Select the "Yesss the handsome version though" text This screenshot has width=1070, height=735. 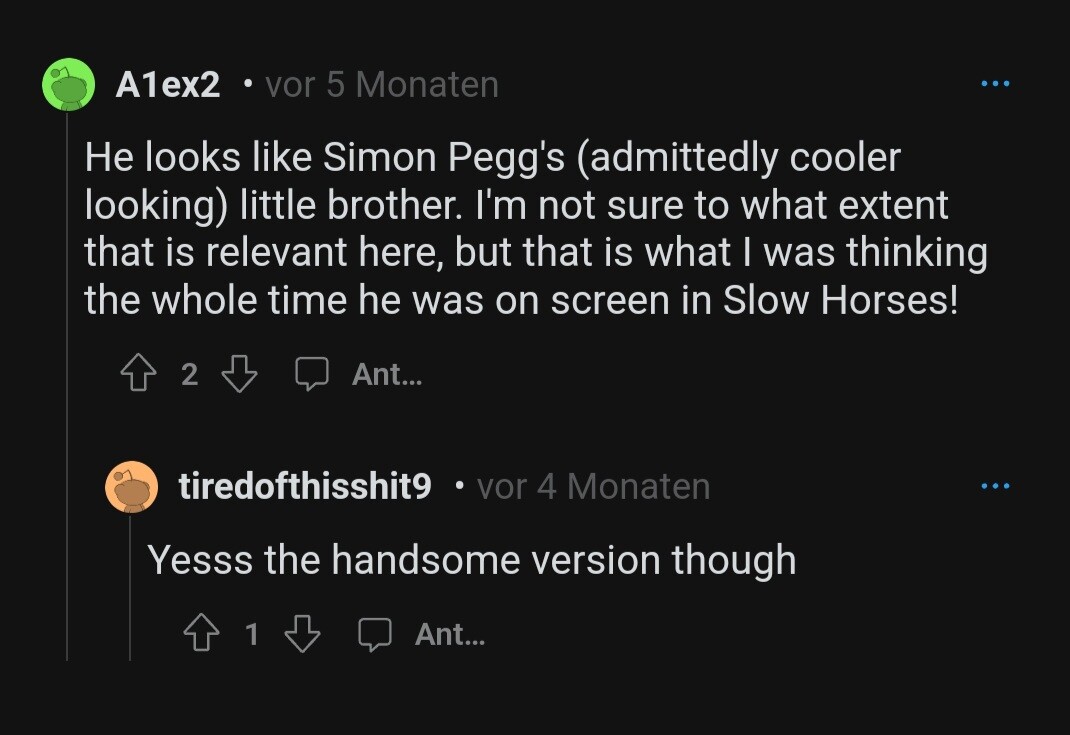click(x=472, y=561)
